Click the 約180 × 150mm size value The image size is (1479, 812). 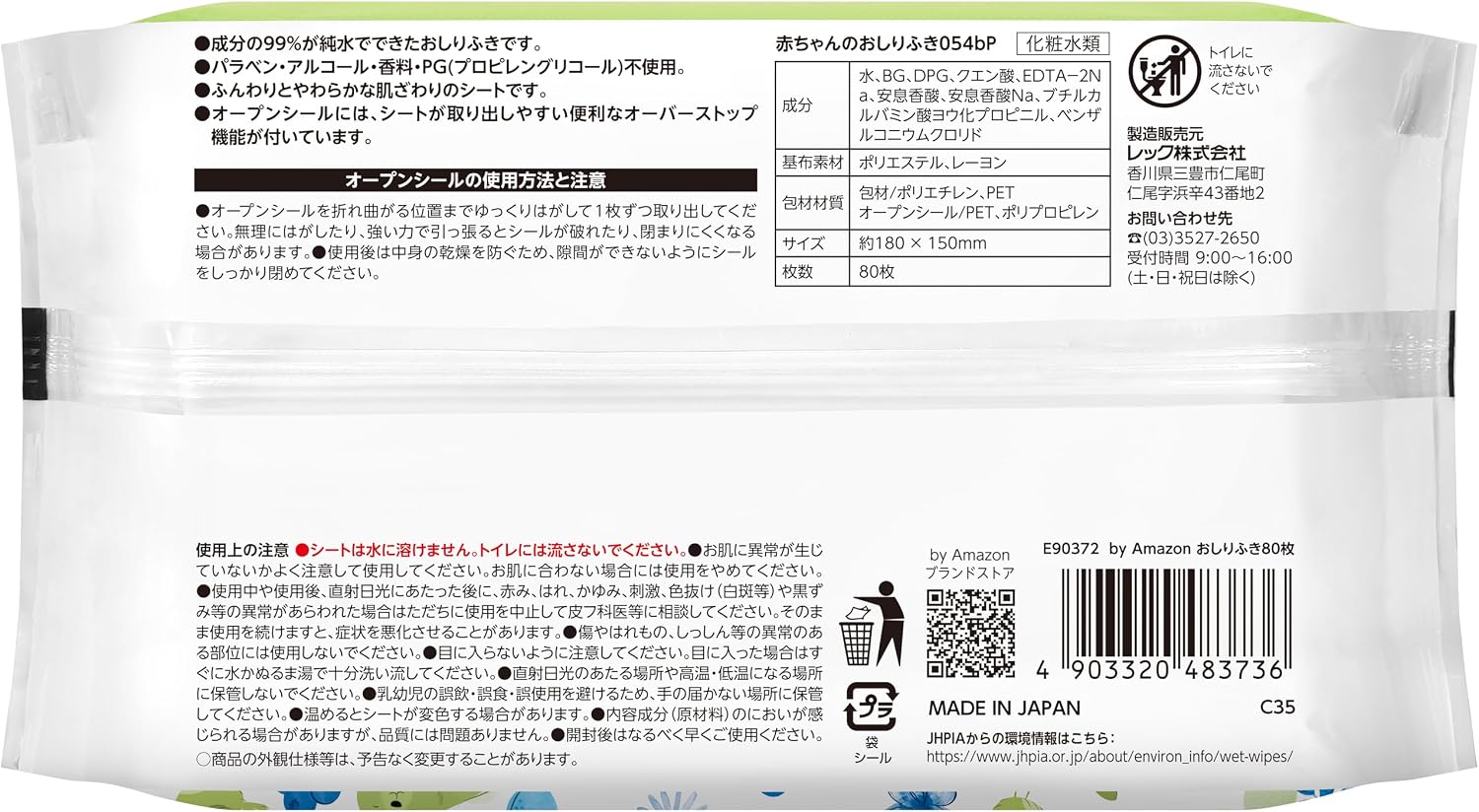tap(923, 242)
